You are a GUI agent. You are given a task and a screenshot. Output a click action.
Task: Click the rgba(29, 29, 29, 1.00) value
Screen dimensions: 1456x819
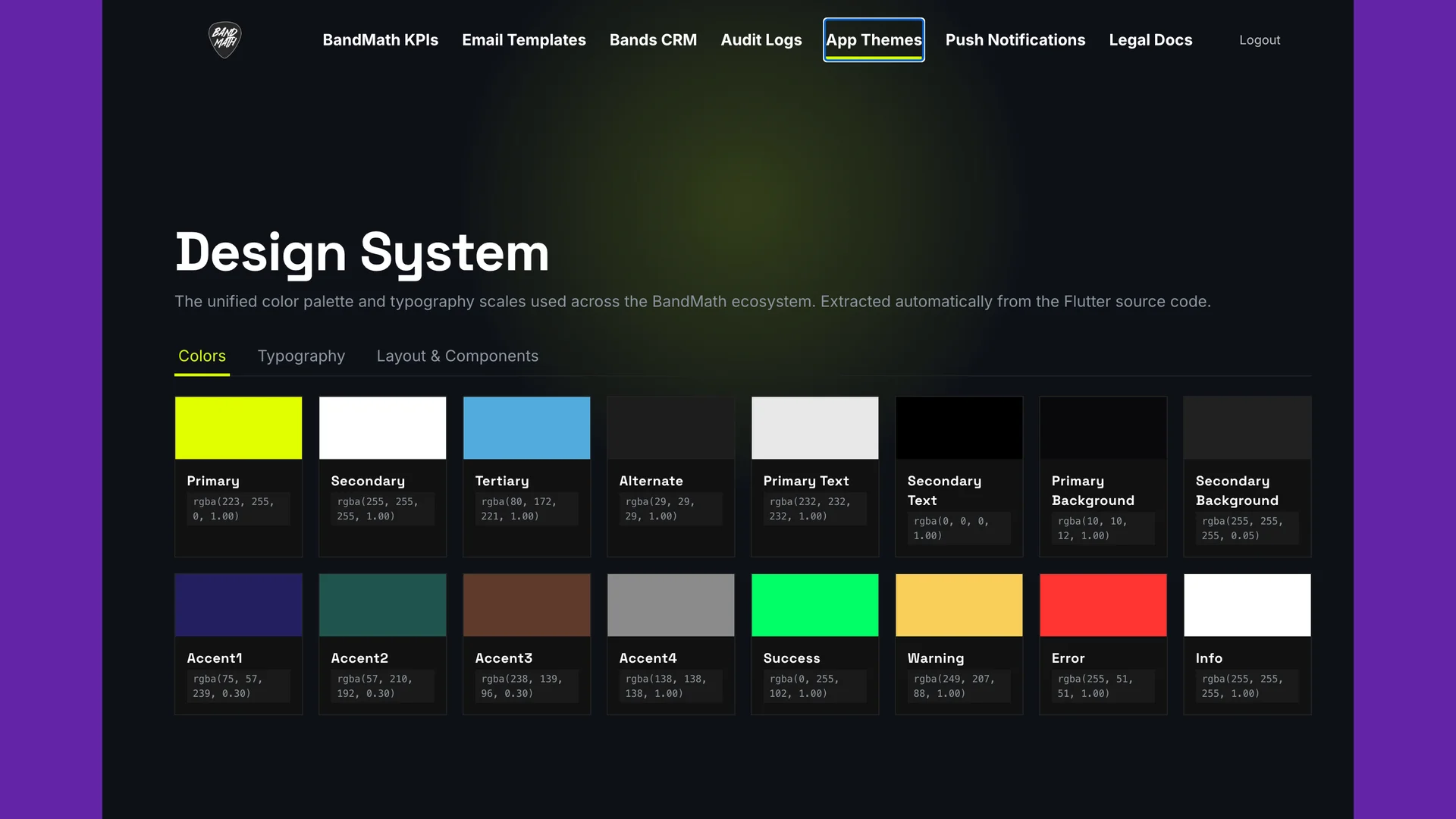[x=670, y=509]
